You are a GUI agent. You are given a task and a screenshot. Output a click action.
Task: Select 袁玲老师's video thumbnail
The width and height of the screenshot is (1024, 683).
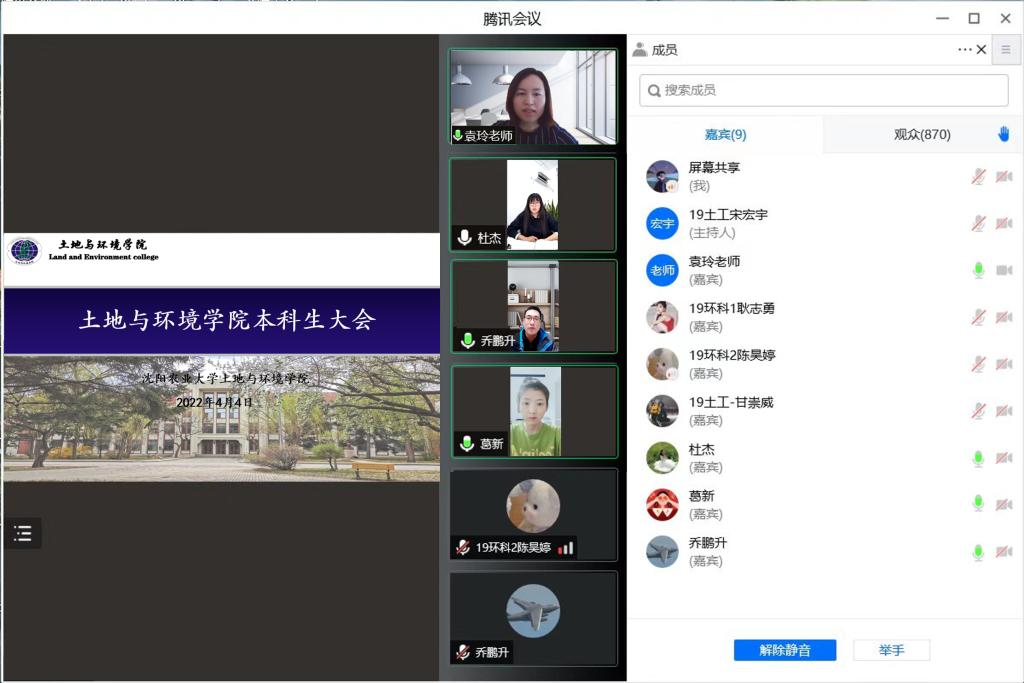coord(533,98)
